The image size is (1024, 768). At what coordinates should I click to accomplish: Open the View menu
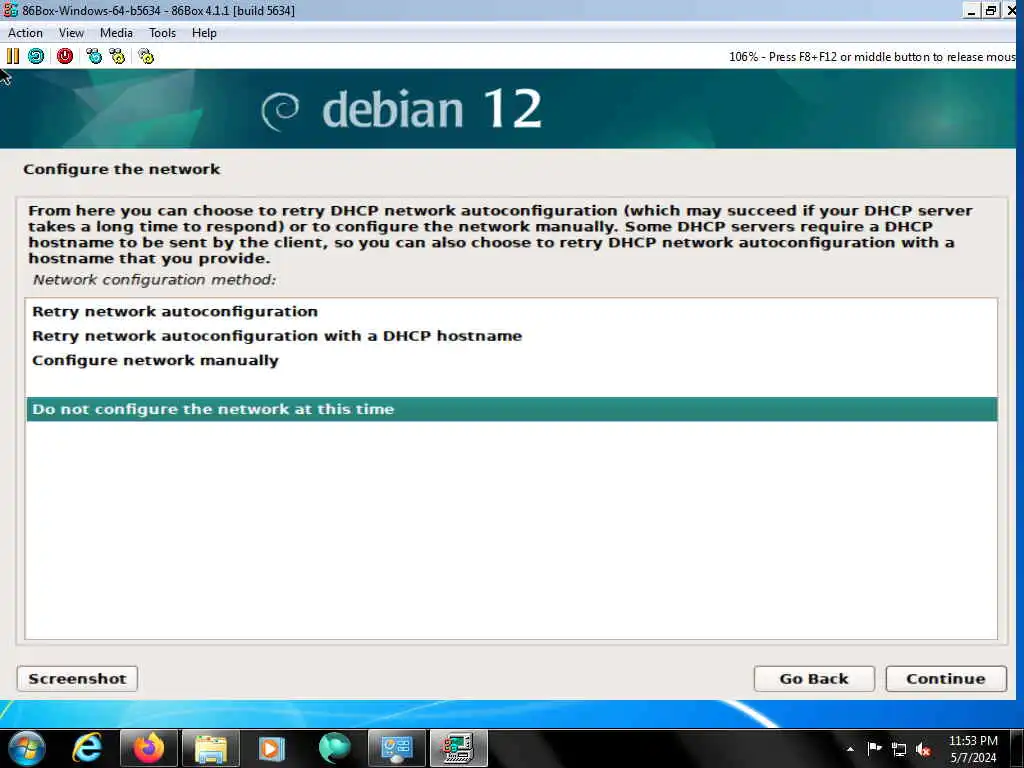pyautogui.click(x=71, y=33)
